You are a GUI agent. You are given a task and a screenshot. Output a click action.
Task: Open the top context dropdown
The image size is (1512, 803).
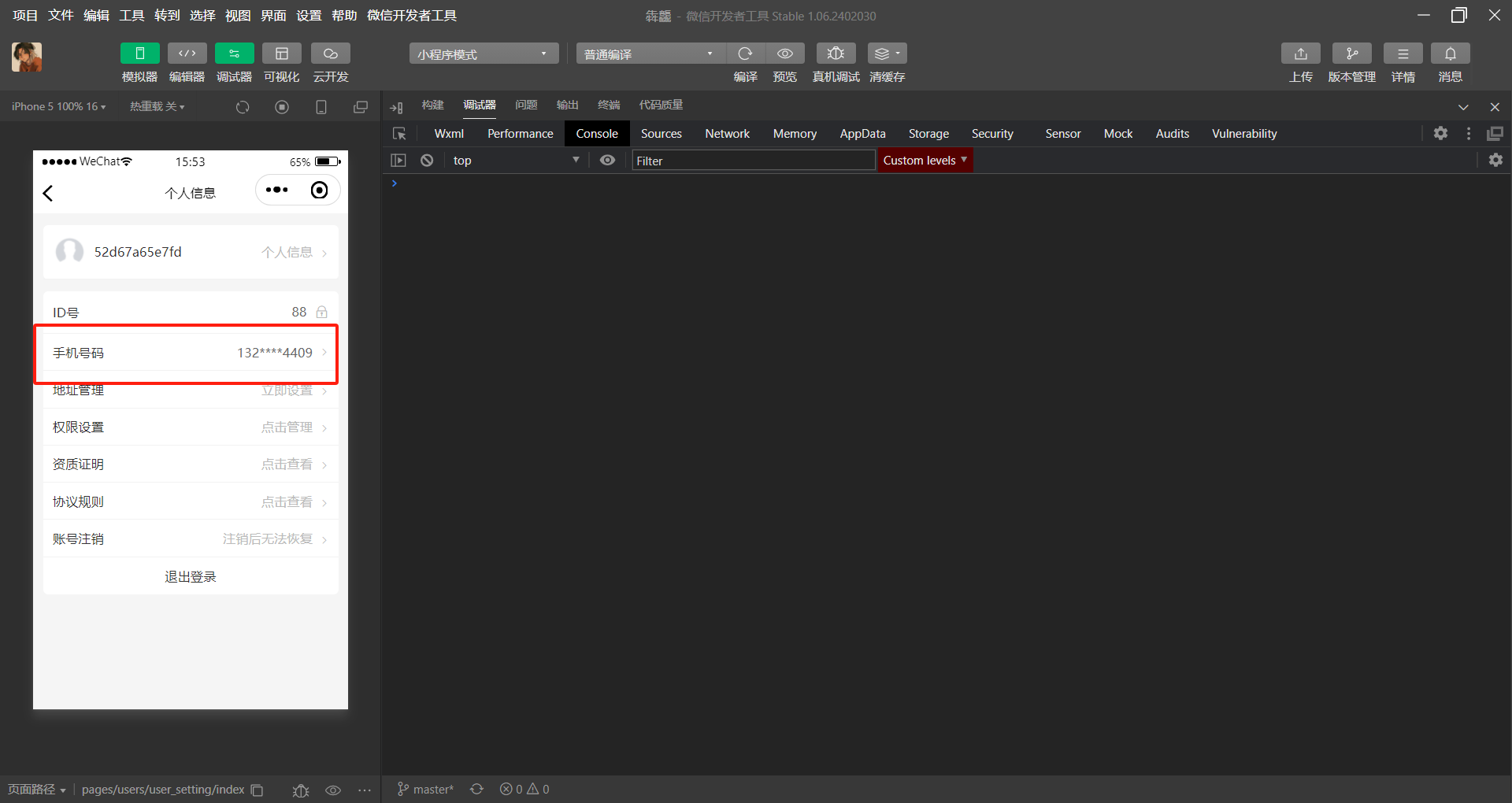coord(517,160)
